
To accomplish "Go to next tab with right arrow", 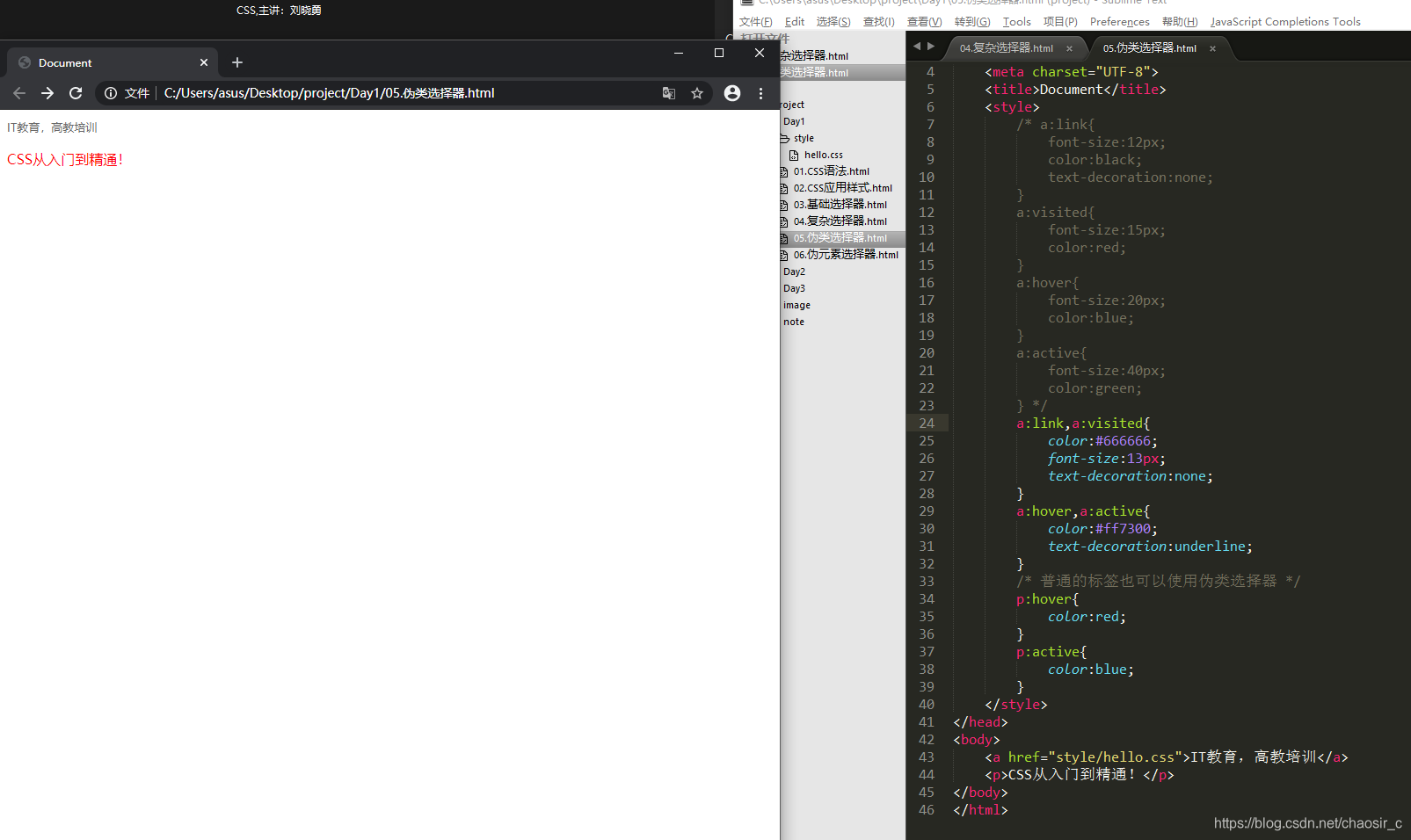I will point(931,47).
